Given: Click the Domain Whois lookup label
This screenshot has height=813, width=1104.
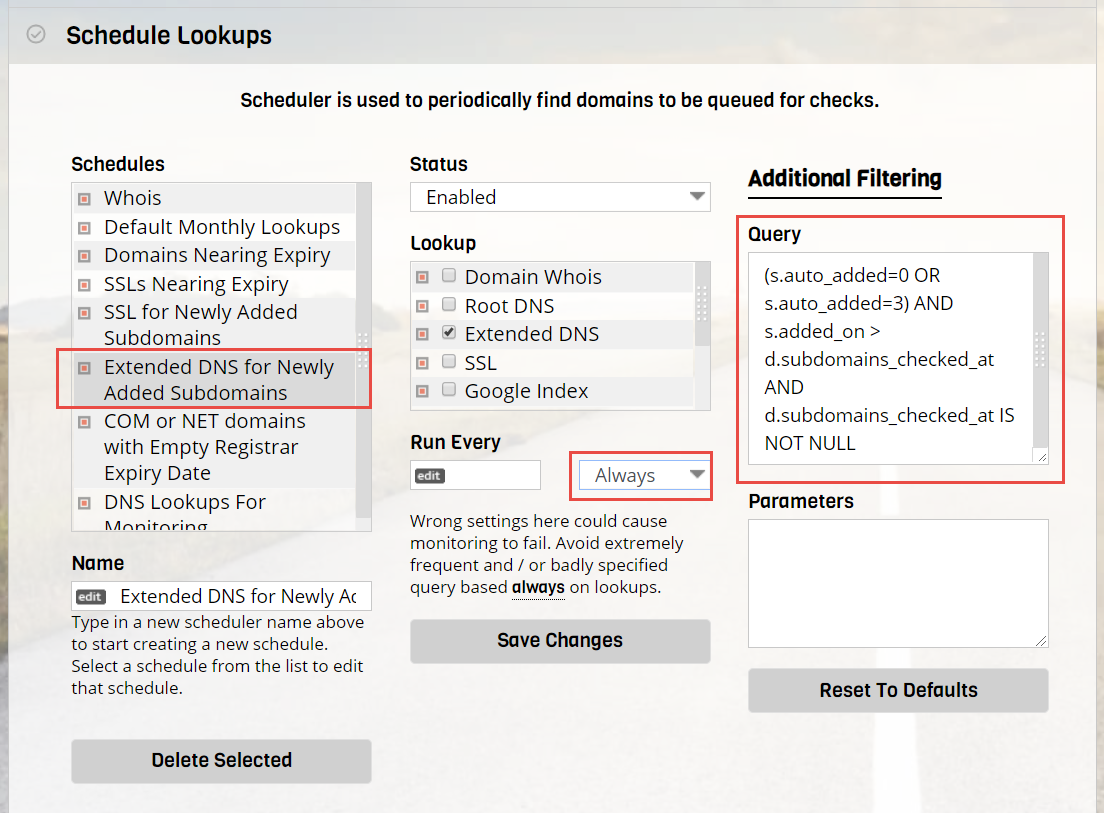Looking at the screenshot, I should (533, 277).
